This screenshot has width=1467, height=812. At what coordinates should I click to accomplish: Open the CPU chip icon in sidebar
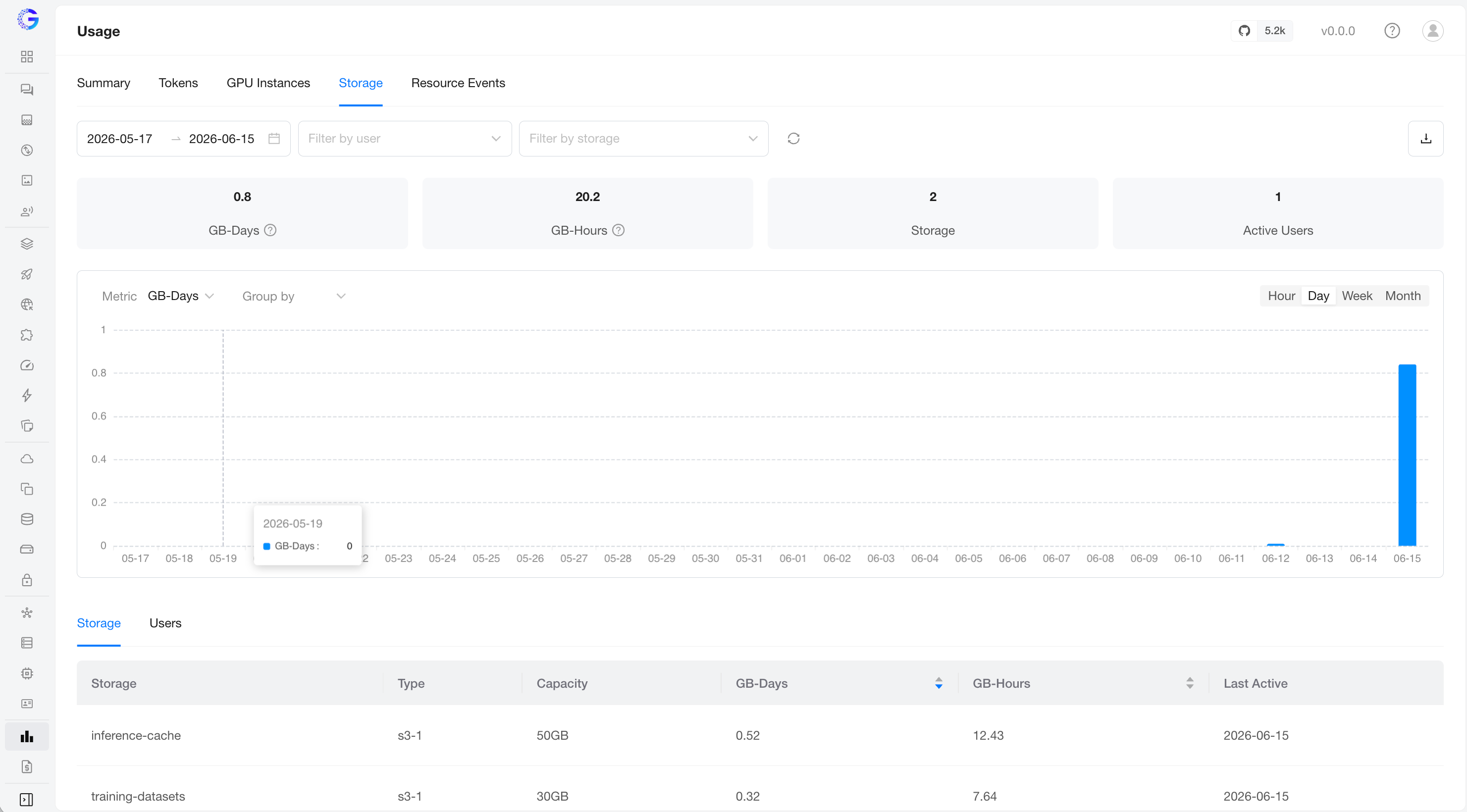27,673
